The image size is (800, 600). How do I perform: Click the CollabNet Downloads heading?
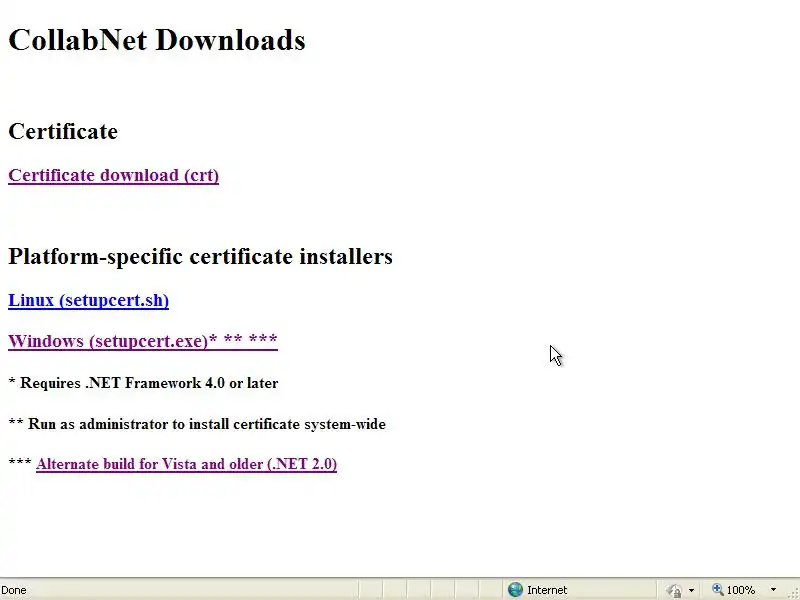coord(157,40)
